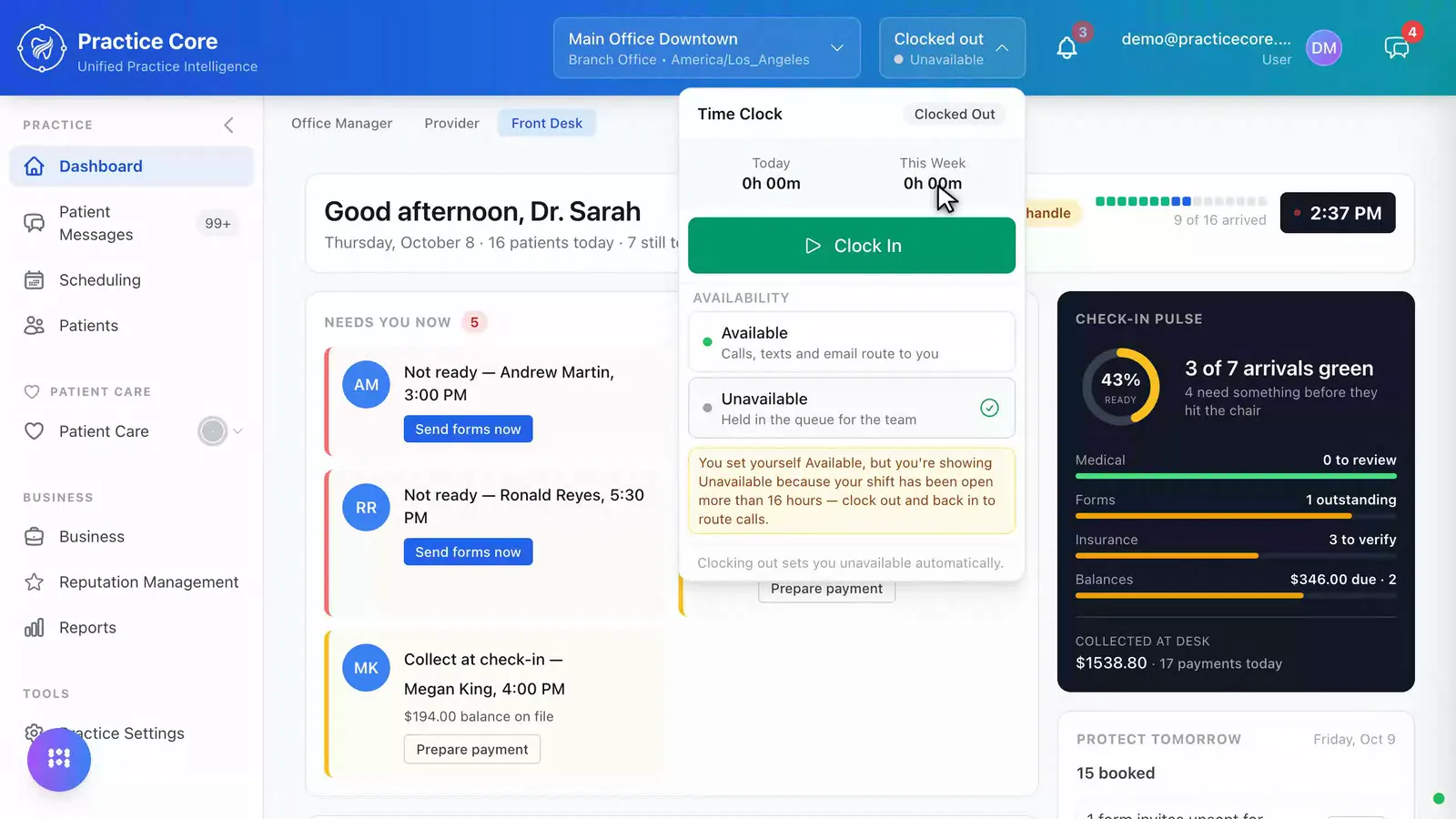Screen dimensions: 1456x819
Task: Select the Unavailable availability option
Action: pos(852,408)
